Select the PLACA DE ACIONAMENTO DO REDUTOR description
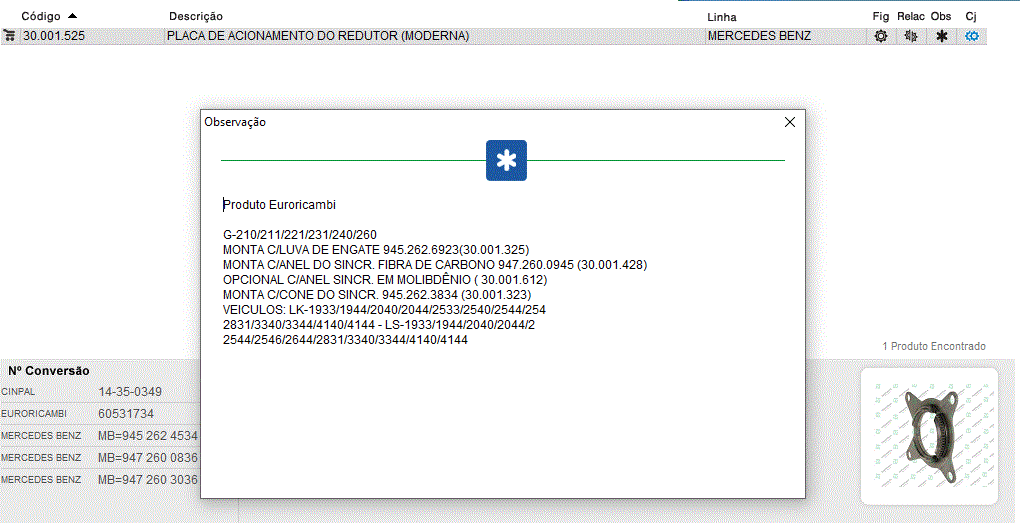 (318, 36)
